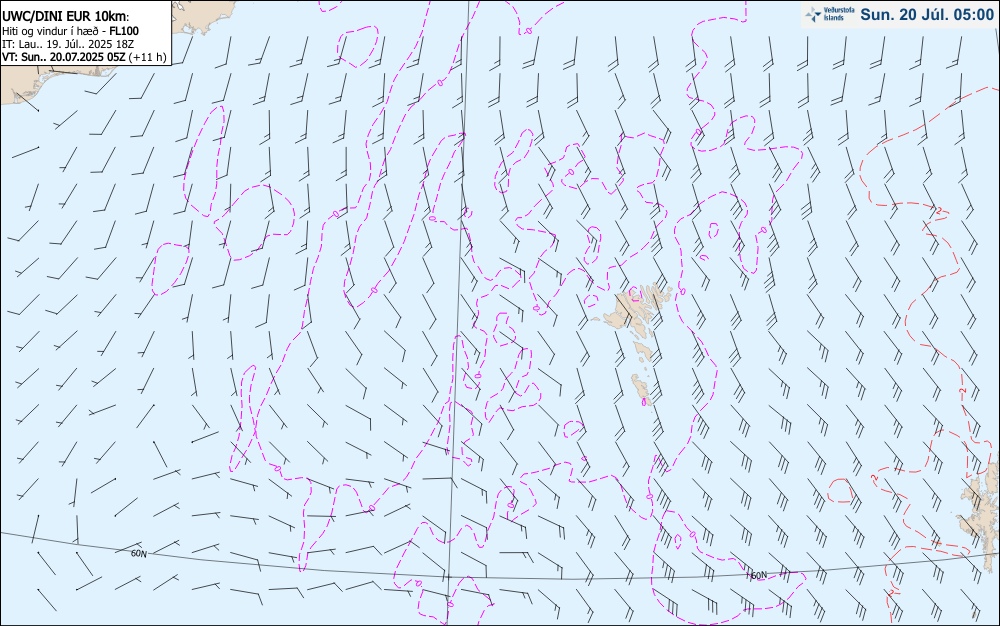
Task: Click the 'UWC/DINI EUR 10km:' title text
Action: [x=65, y=17]
